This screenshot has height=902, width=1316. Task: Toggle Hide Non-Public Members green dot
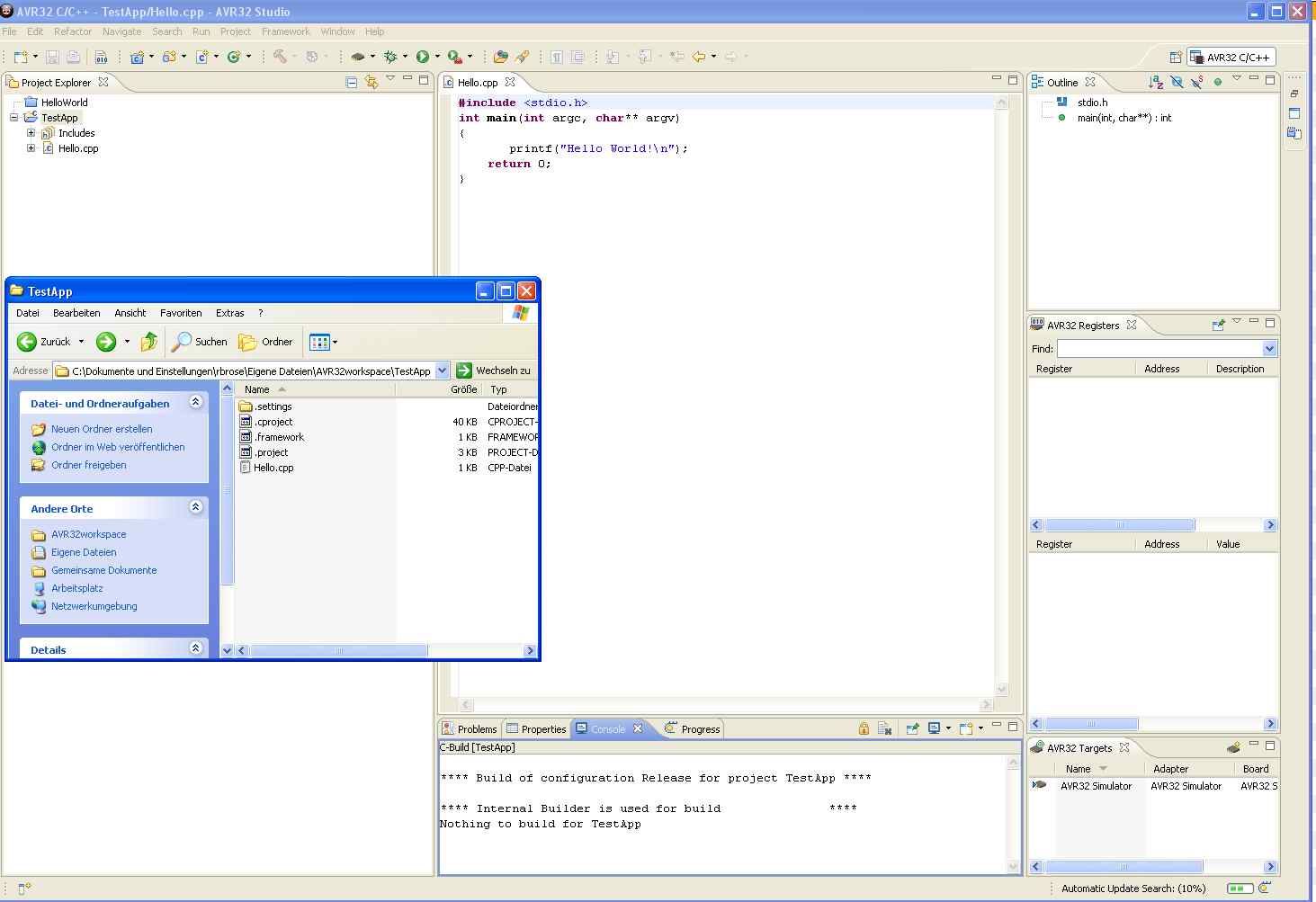coord(1218,82)
